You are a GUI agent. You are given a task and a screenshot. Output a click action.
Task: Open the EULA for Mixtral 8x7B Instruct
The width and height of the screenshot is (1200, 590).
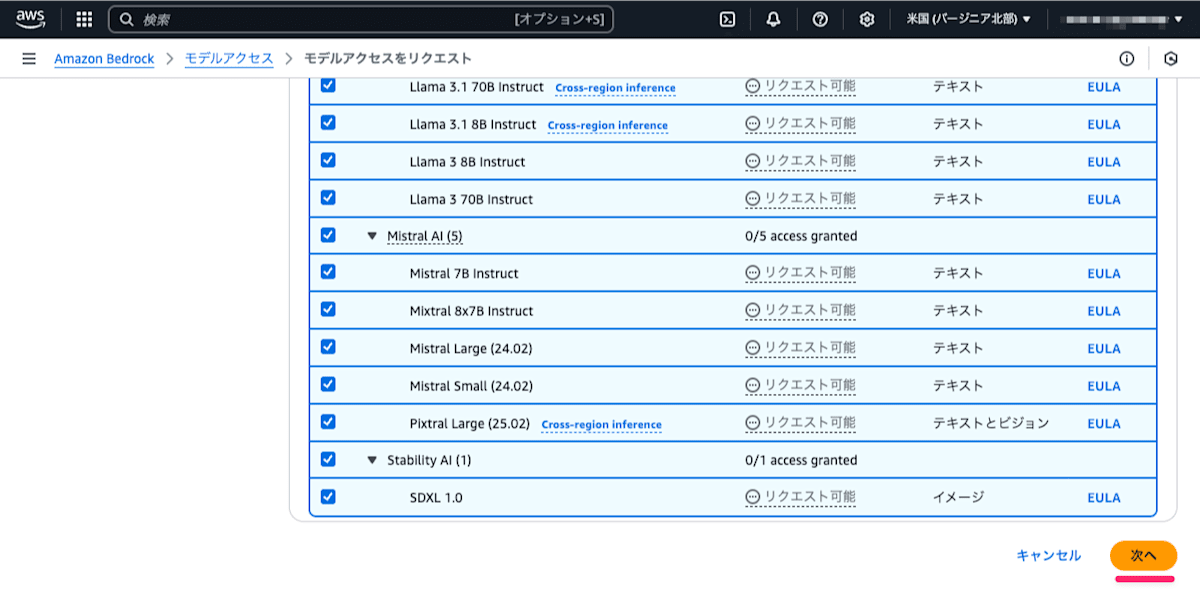[x=1104, y=311]
